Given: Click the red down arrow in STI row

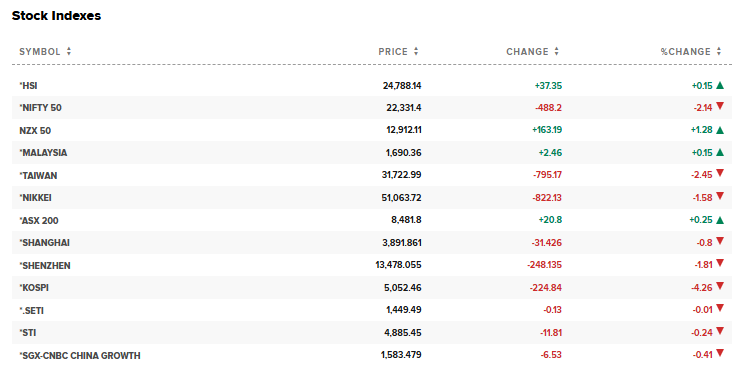Looking at the screenshot, I should [x=720, y=331].
